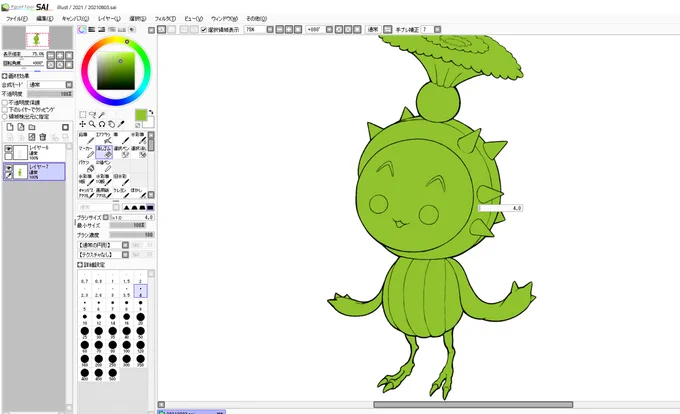Open the stabilizer value dropdown
This screenshot has height=414, width=680.
pos(437,29)
